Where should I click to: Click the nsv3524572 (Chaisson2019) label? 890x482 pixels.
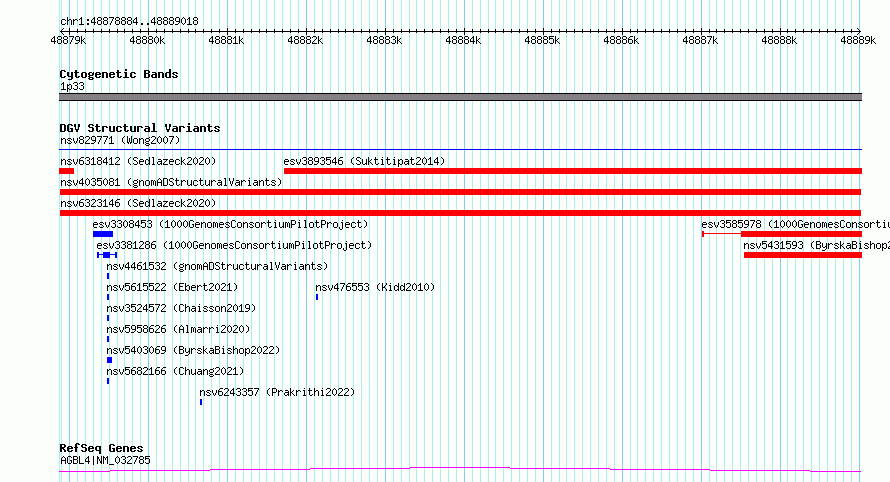tap(182, 308)
